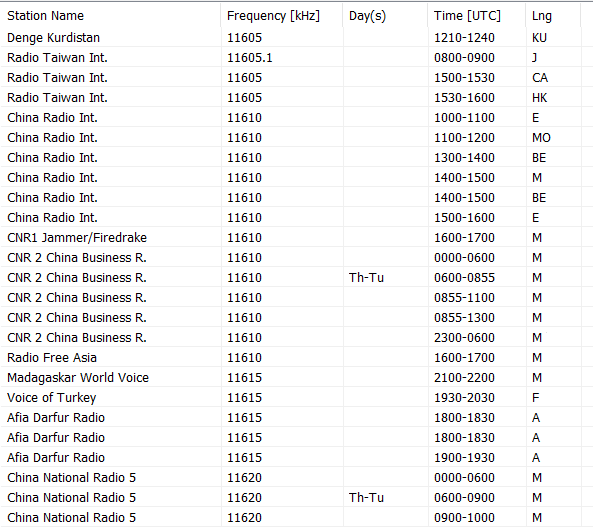Select CNR 2 China Business R. Th-Tu row
The height and width of the screenshot is (527, 593).
coord(290,278)
